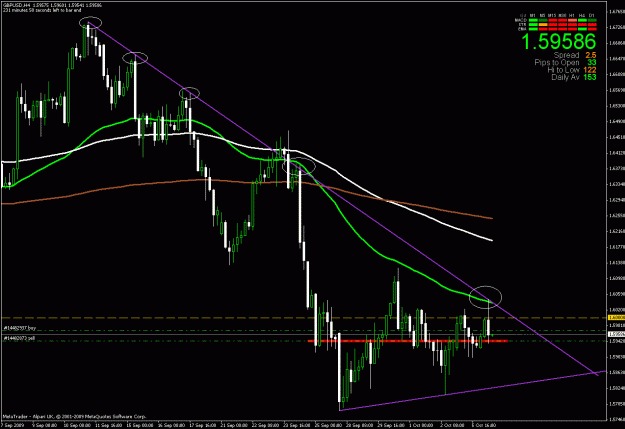Click the 7 Sep 2009 date label
Viewport: 625px width, 429px height.
pos(13,425)
